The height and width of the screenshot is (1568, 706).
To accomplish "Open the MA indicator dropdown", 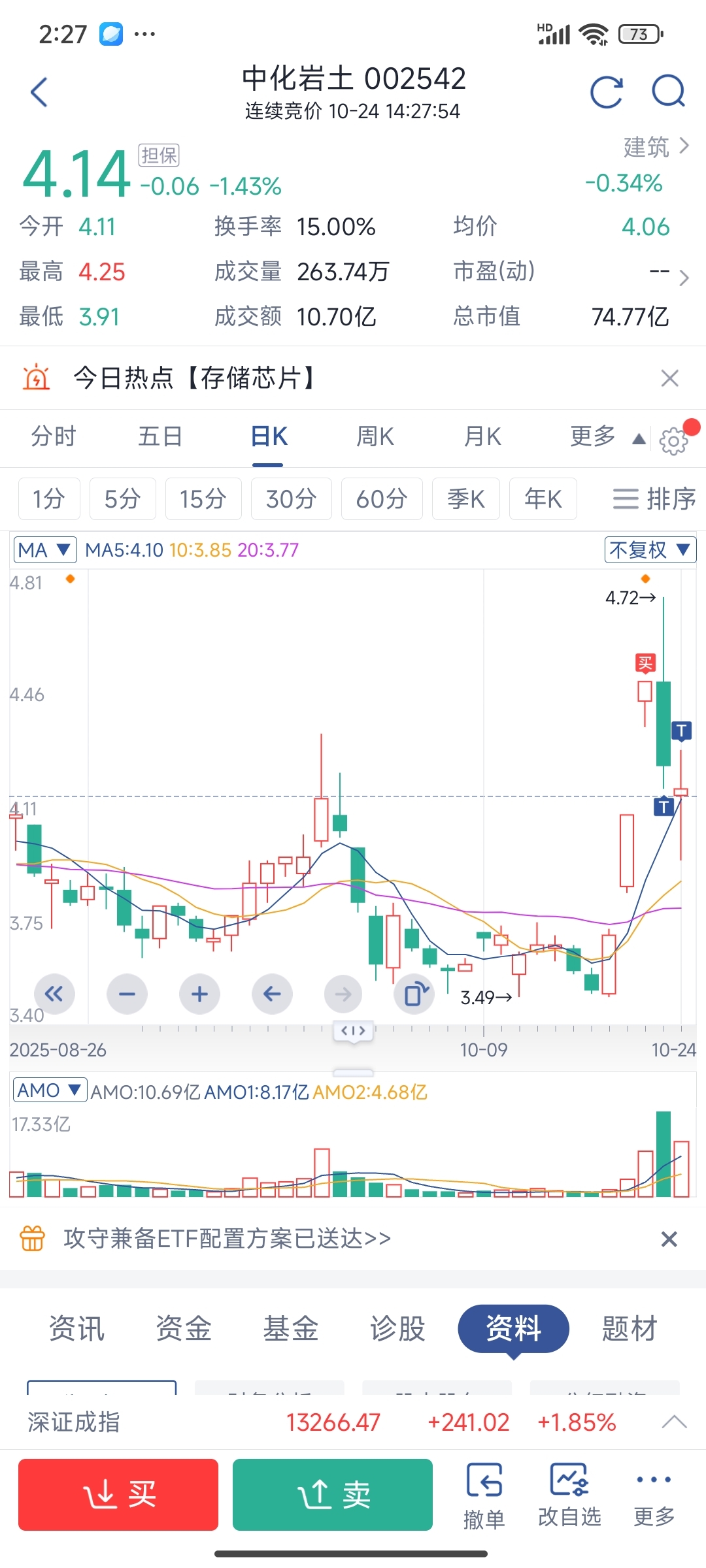I will (x=44, y=550).
